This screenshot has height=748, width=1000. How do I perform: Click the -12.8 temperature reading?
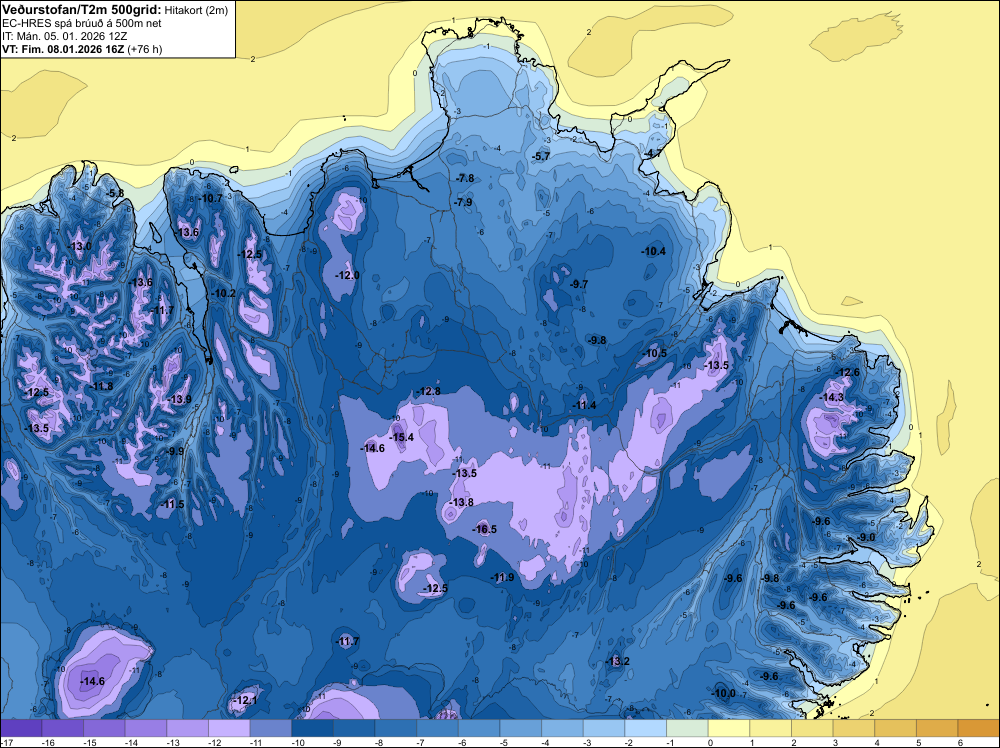click(x=428, y=391)
